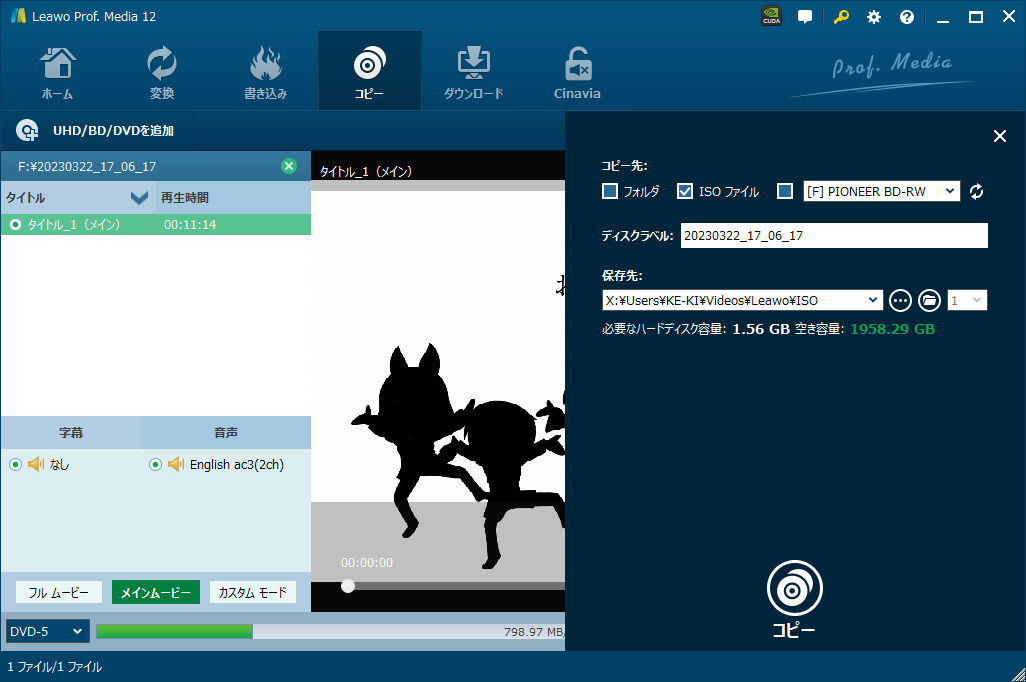The height and width of the screenshot is (682, 1026).
Task: Click the CUDA acceleration icon
Action: (x=771, y=17)
